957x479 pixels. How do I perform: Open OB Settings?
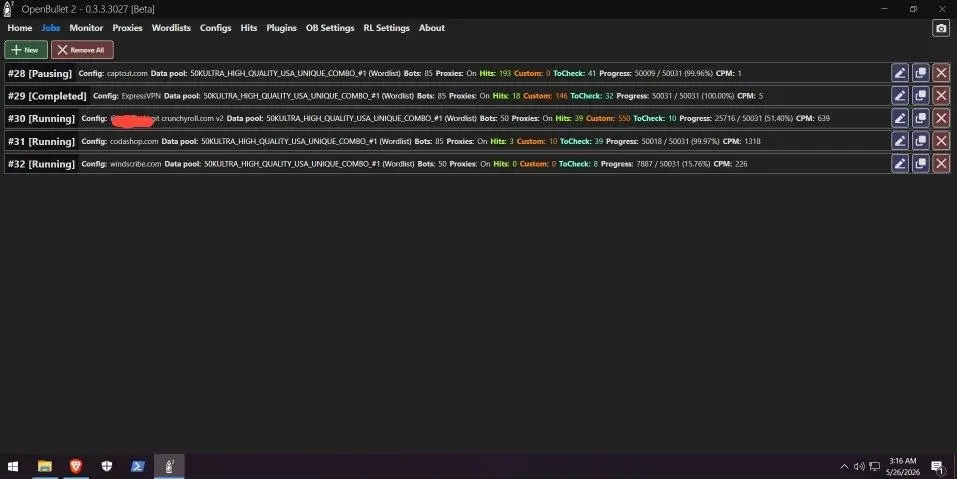[330, 28]
